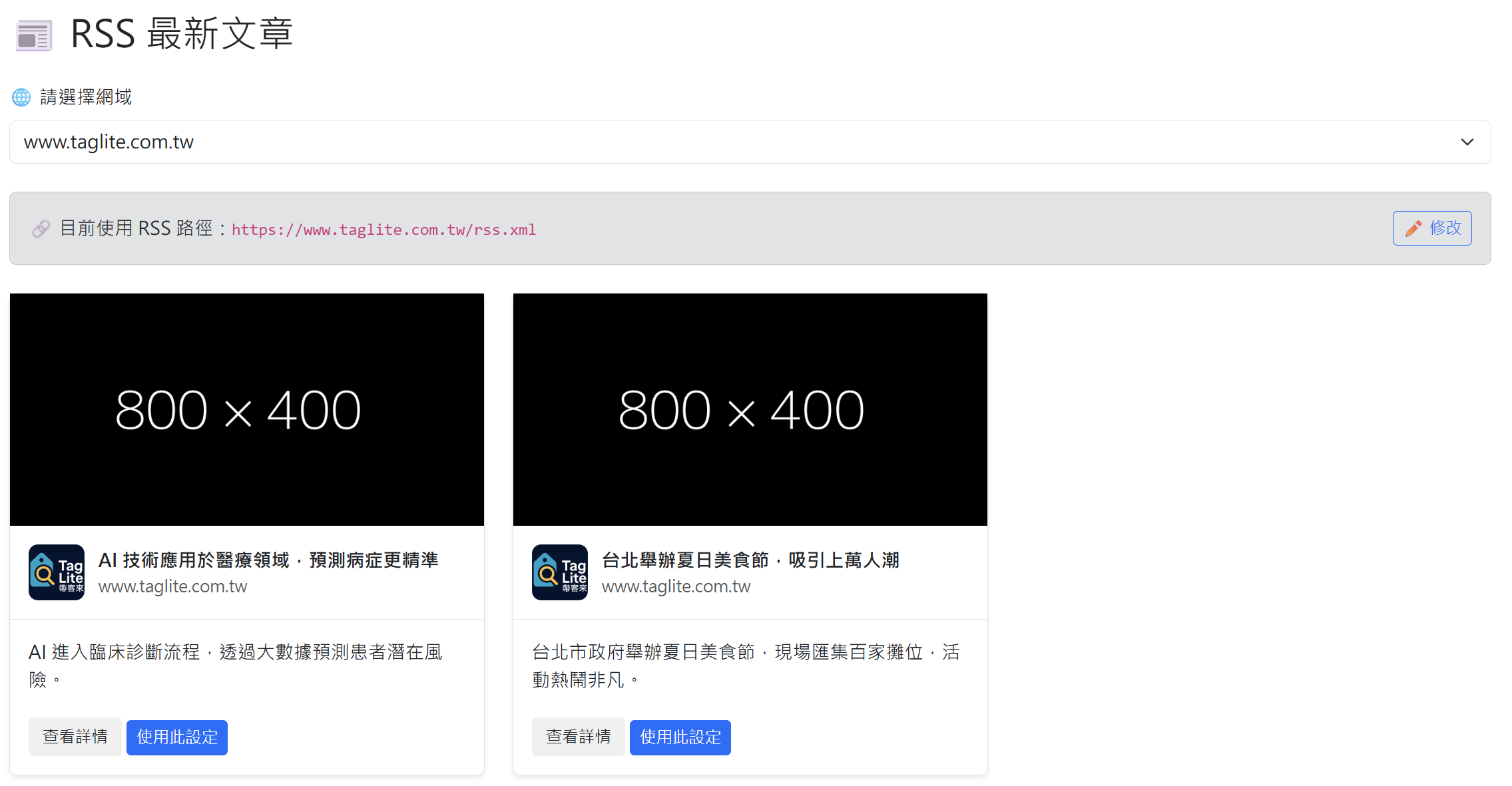View details of the AI medical article
The image size is (1512, 786).
(x=75, y=737)
